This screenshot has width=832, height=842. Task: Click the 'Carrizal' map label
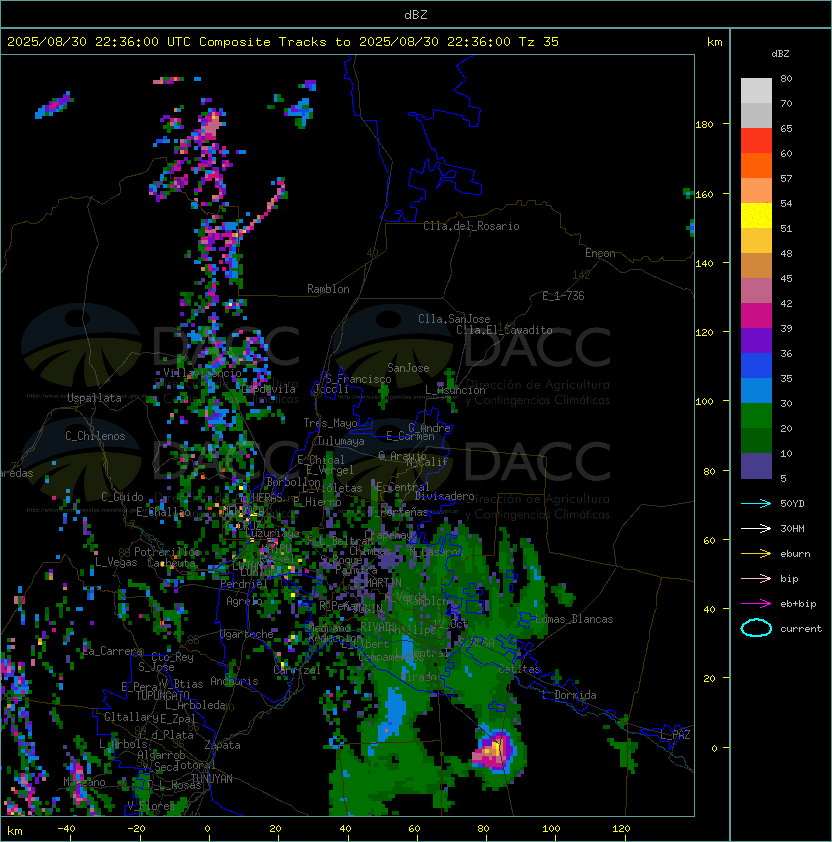coord(297,670)
